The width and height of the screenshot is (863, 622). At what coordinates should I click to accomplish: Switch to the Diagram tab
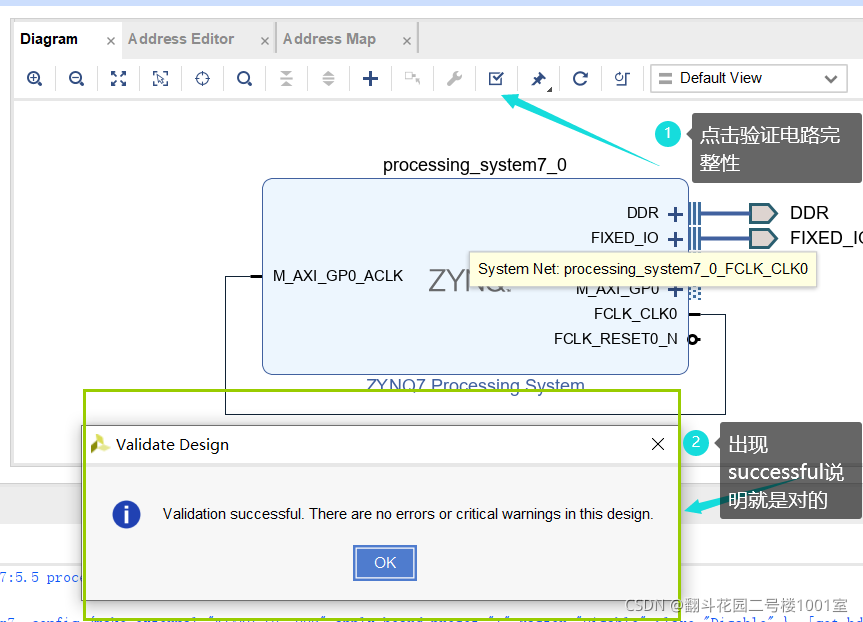[49, 39]
